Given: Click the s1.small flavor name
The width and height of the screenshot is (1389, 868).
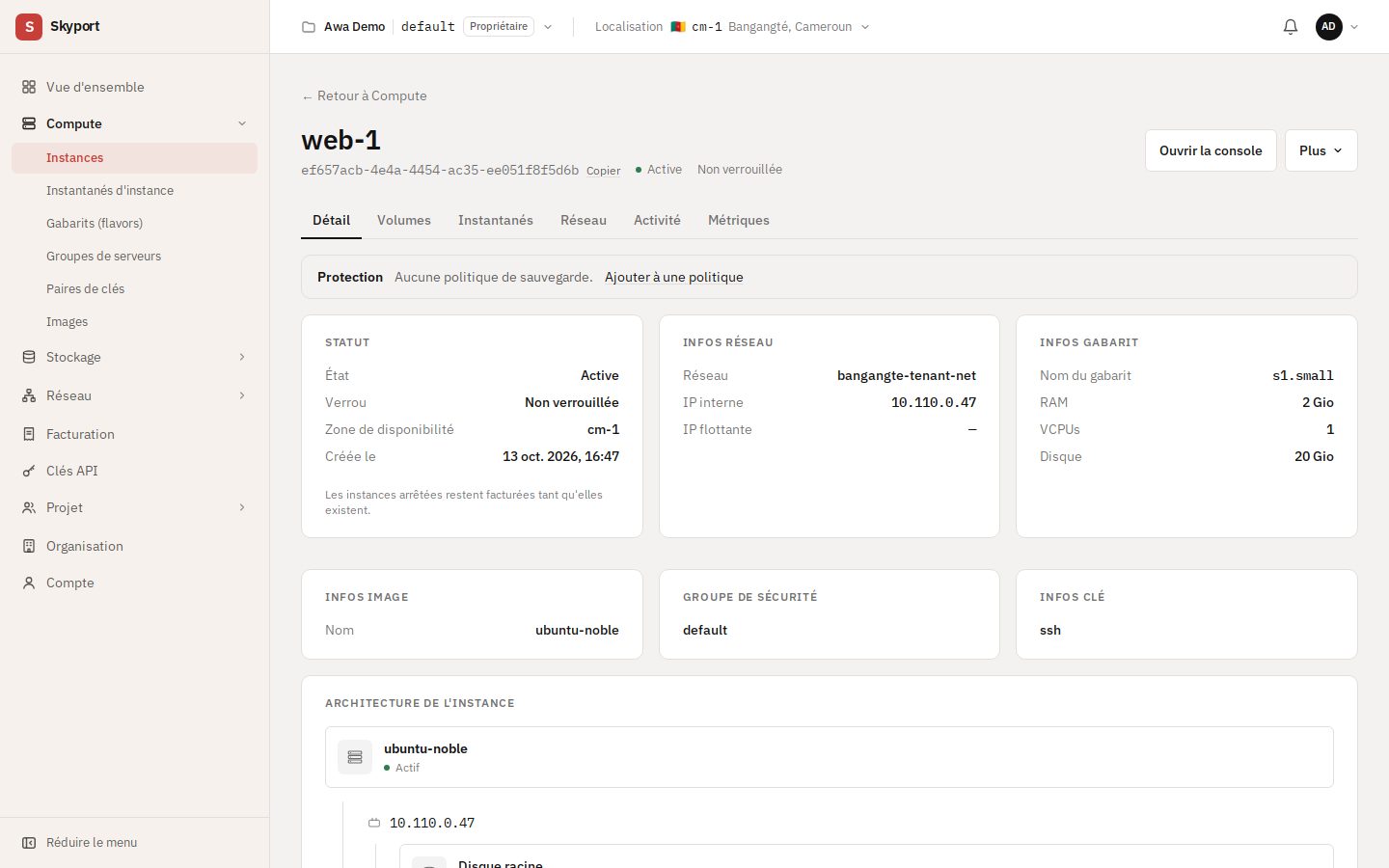Looking at the screenshot, I should (x=1303, y=375).
